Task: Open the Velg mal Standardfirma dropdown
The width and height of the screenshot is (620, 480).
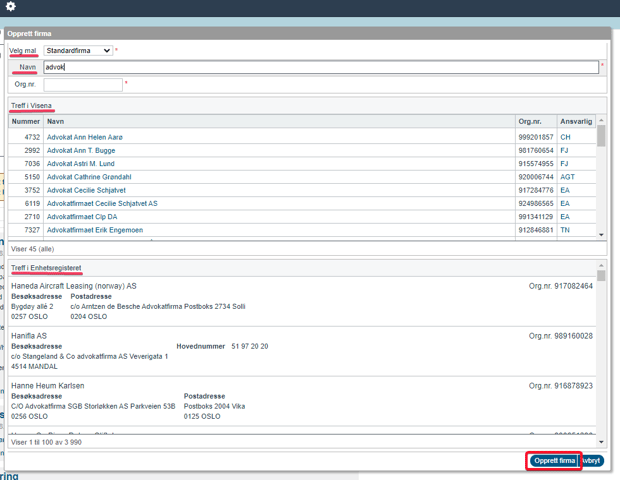Action: click(78, 50)
